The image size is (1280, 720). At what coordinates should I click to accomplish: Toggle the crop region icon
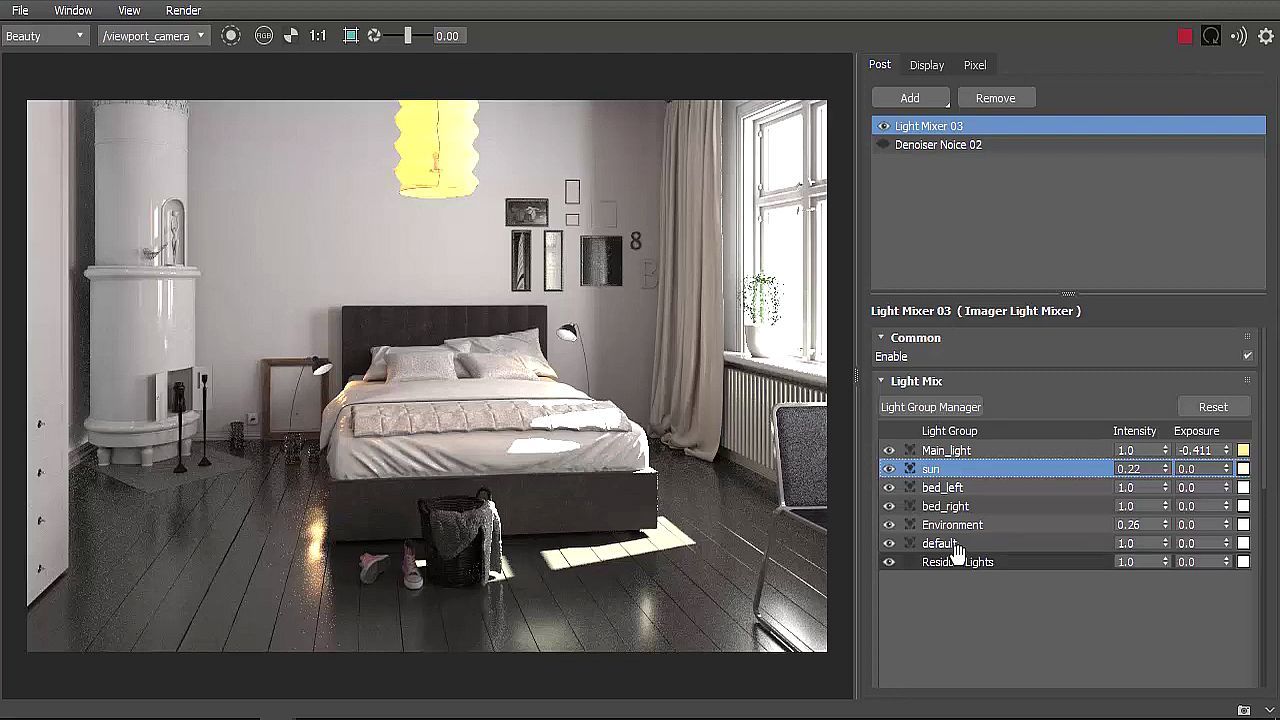(350, 36)
